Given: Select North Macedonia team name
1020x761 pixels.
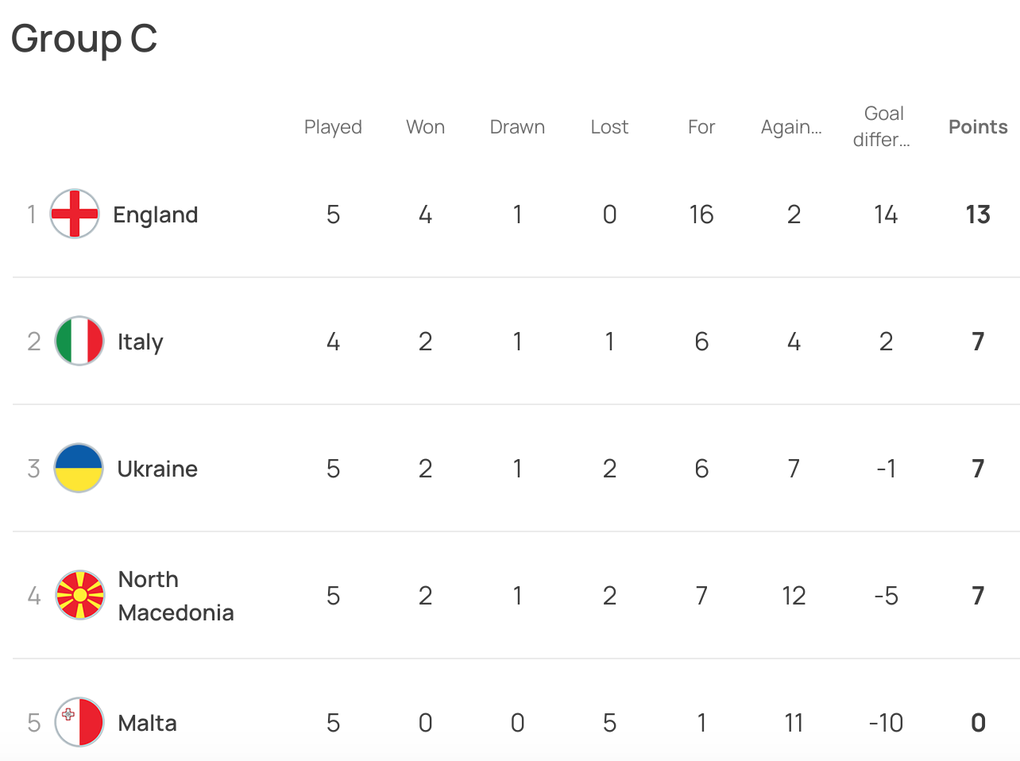Looking at the screenshot, I should click(176, 596).
